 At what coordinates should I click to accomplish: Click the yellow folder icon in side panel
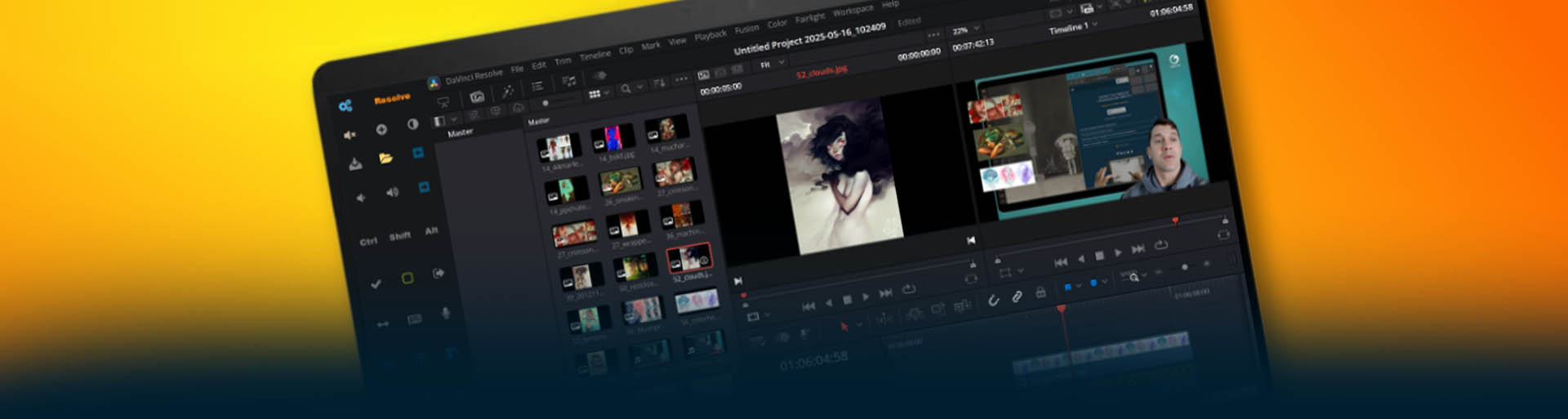[x=385, y=158]
